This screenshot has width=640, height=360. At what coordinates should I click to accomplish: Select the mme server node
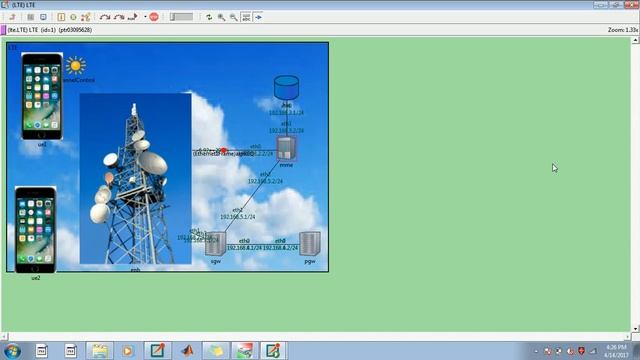(286, 149)
